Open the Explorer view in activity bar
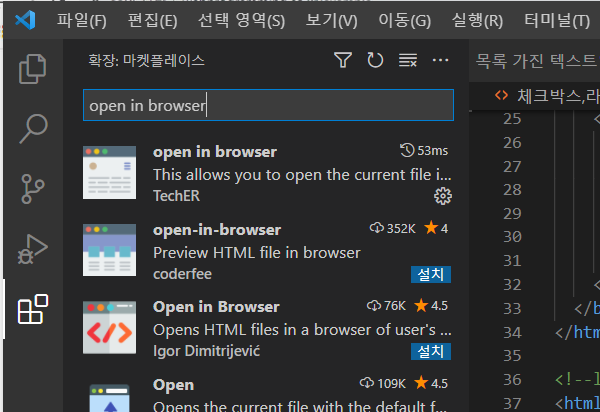The image size is (600, 412). point(33,69)
